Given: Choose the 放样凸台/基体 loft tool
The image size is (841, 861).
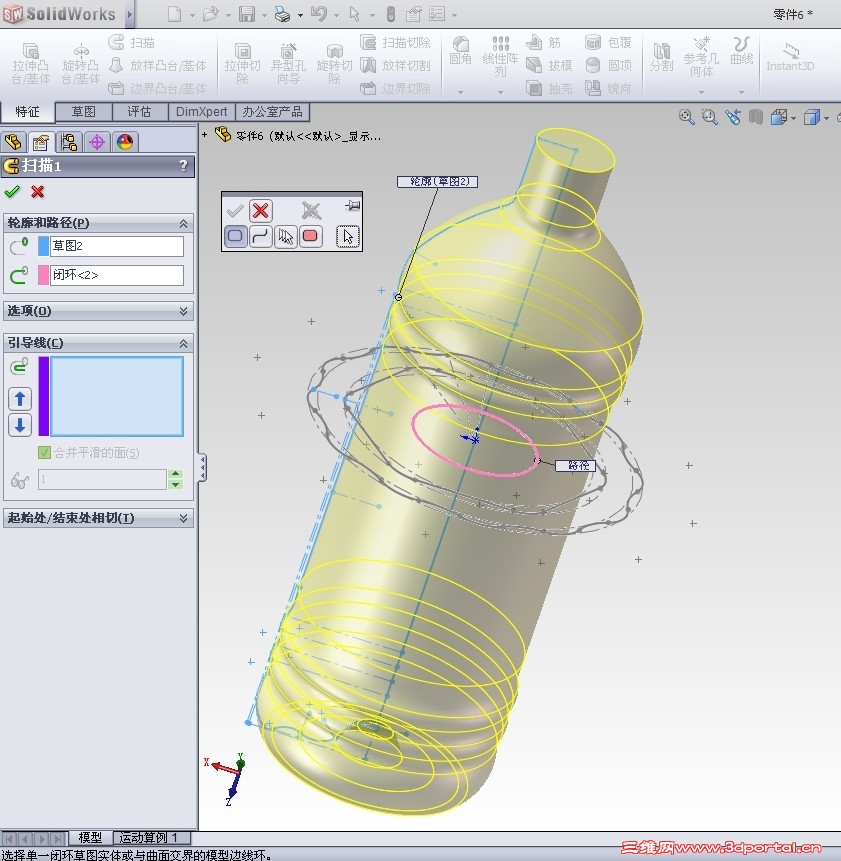Looking at the screenshot, I should (x=158, y=65).
